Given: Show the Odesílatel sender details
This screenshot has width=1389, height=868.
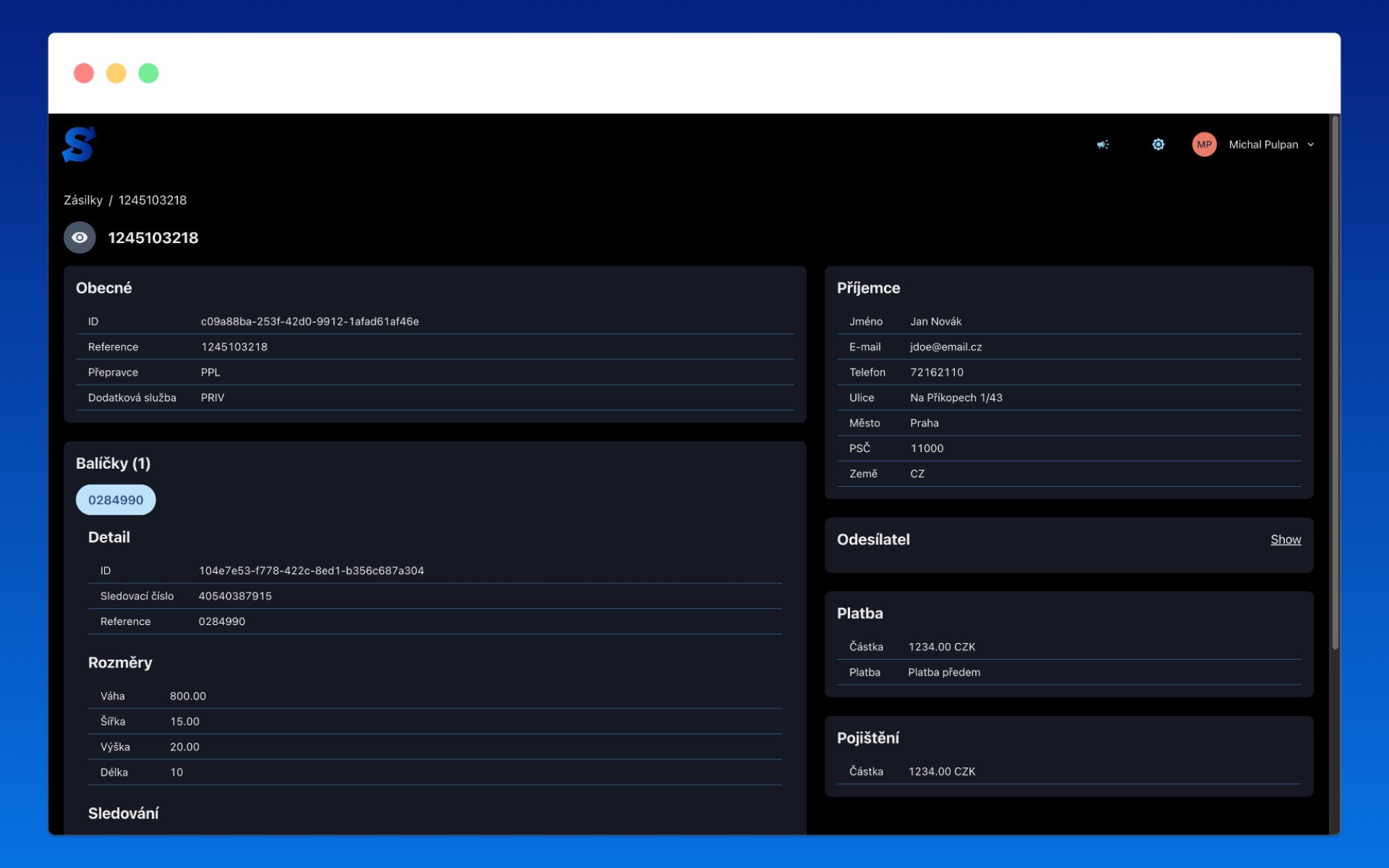Looking at the screenshot, I should [1285, 540].
